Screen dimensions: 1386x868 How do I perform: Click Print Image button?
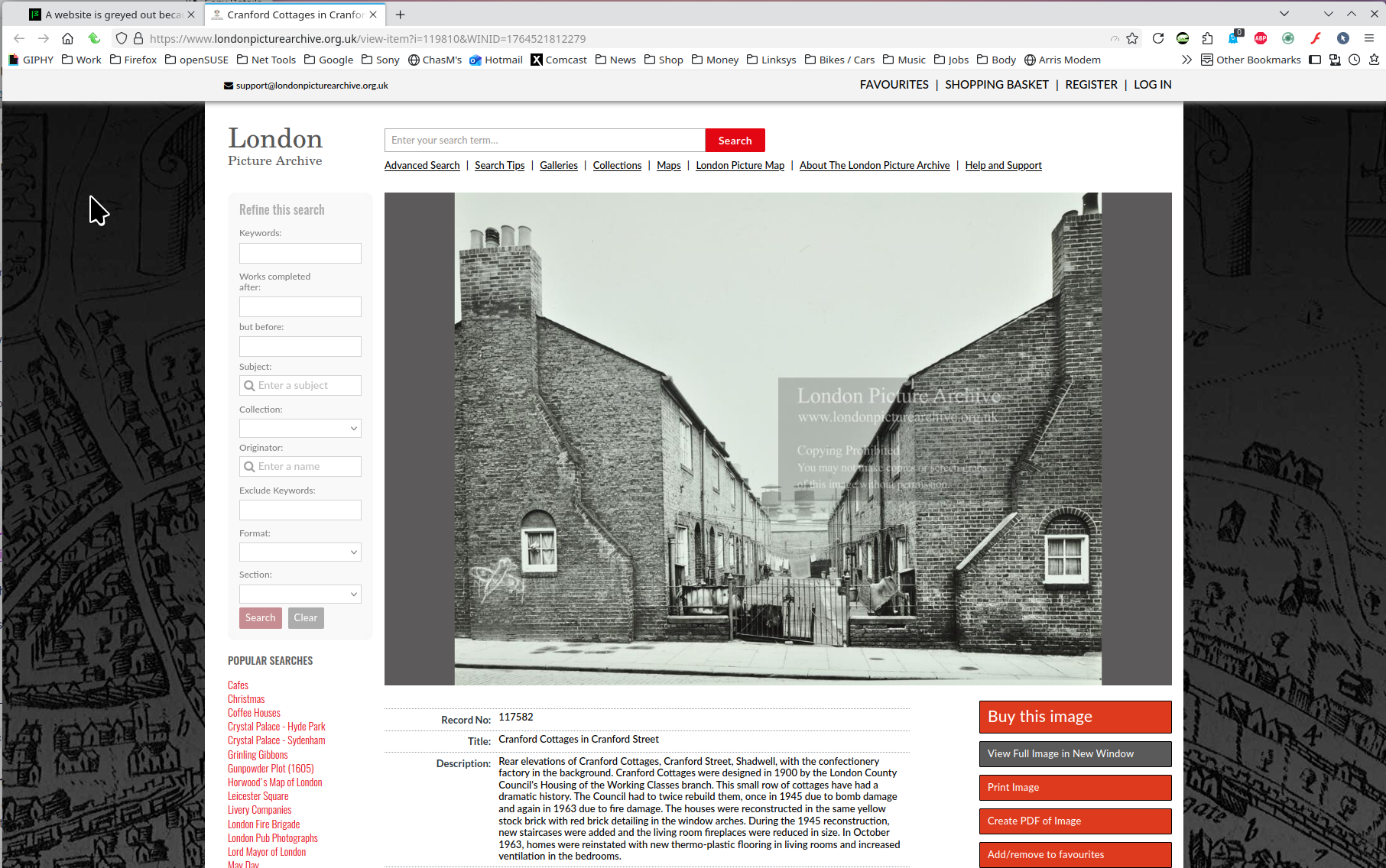tap(1075, 788)
